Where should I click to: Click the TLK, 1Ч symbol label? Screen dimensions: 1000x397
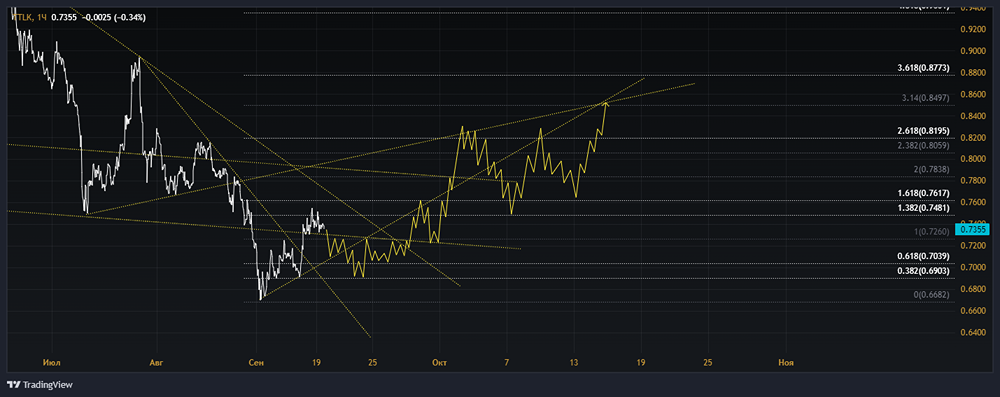[29, 17]
